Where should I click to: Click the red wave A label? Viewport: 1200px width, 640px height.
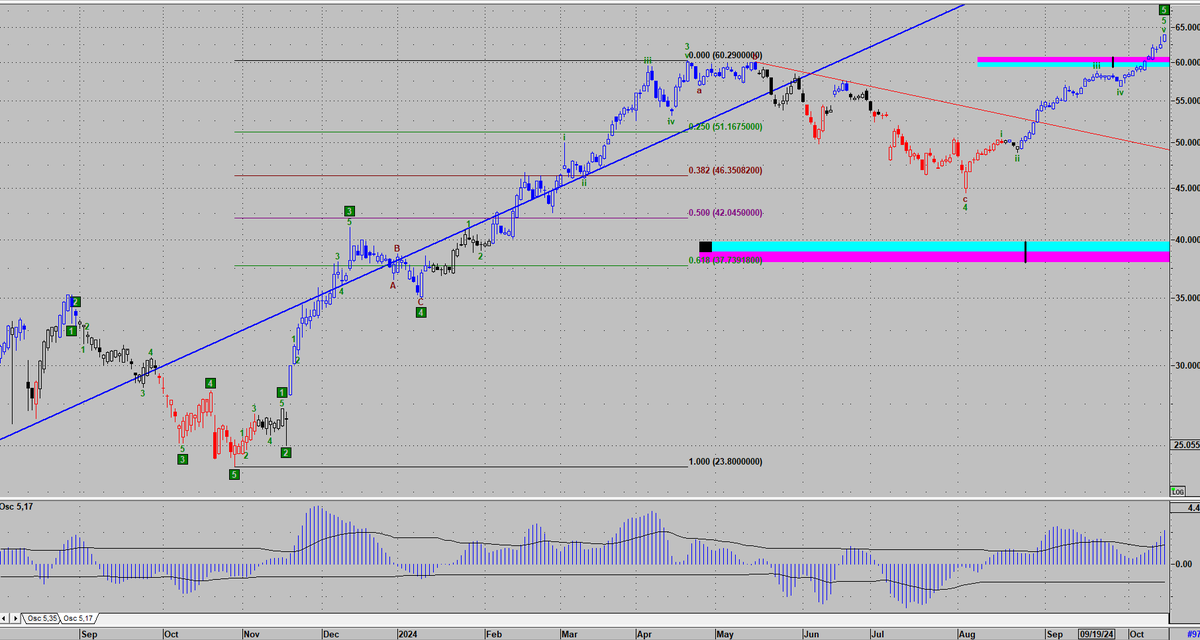(392, 284)
